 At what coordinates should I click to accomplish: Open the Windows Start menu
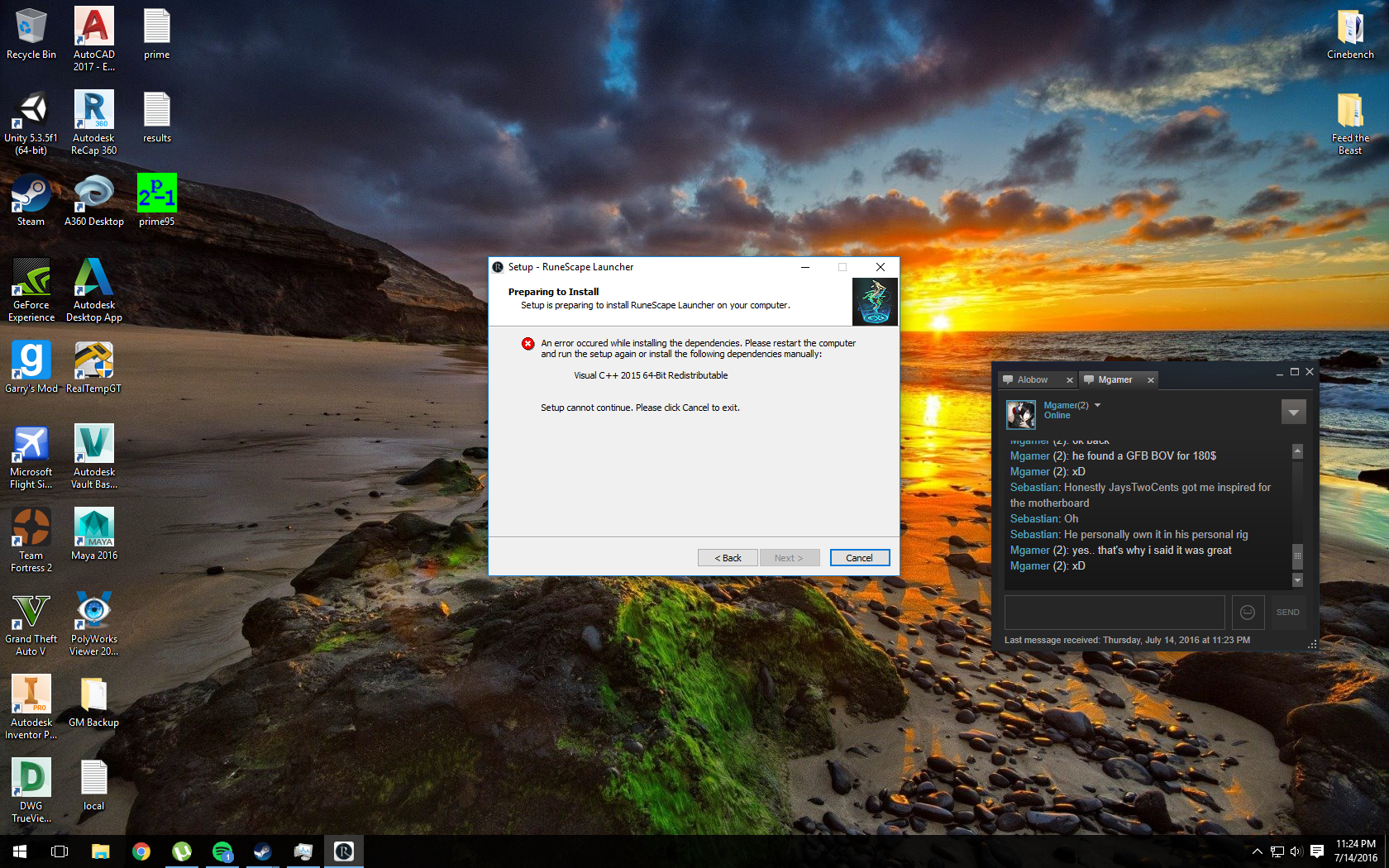20,851
